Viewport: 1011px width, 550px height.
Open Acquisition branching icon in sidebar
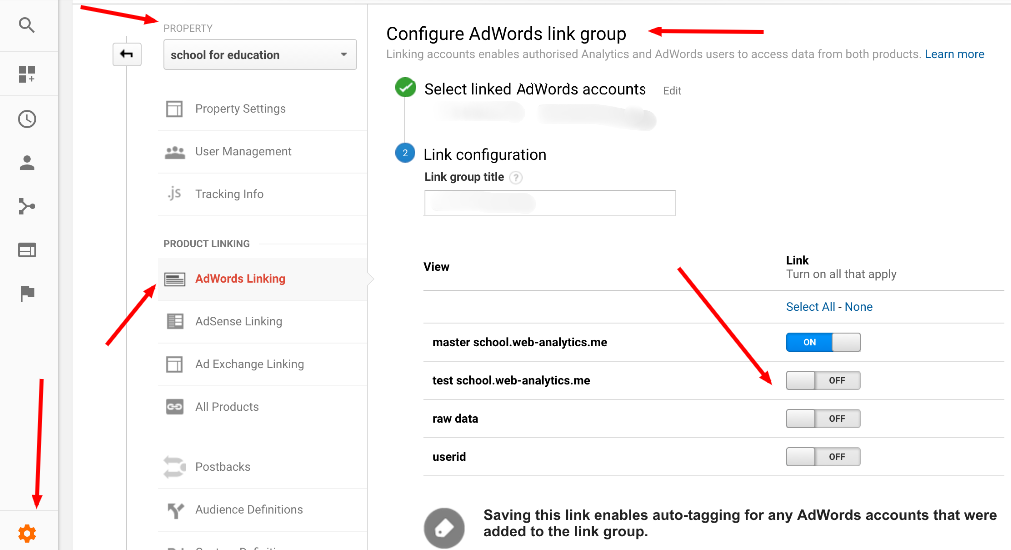coord(27,206)
